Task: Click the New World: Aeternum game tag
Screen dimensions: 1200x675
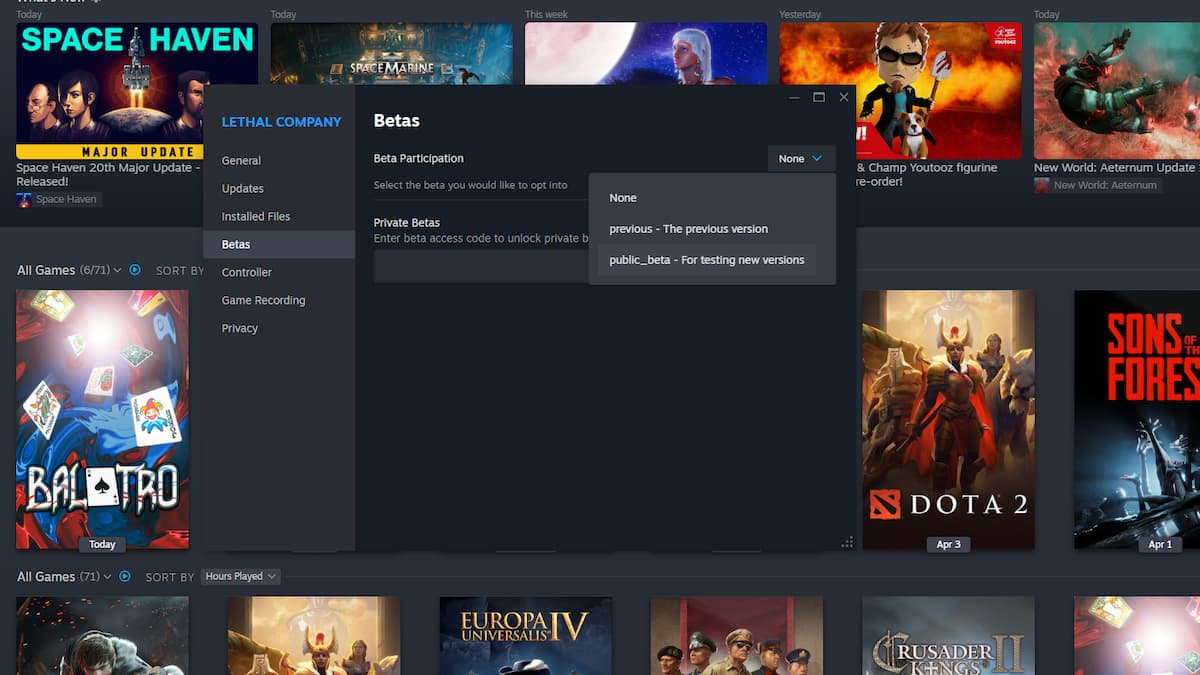Action: [1097, 185]
